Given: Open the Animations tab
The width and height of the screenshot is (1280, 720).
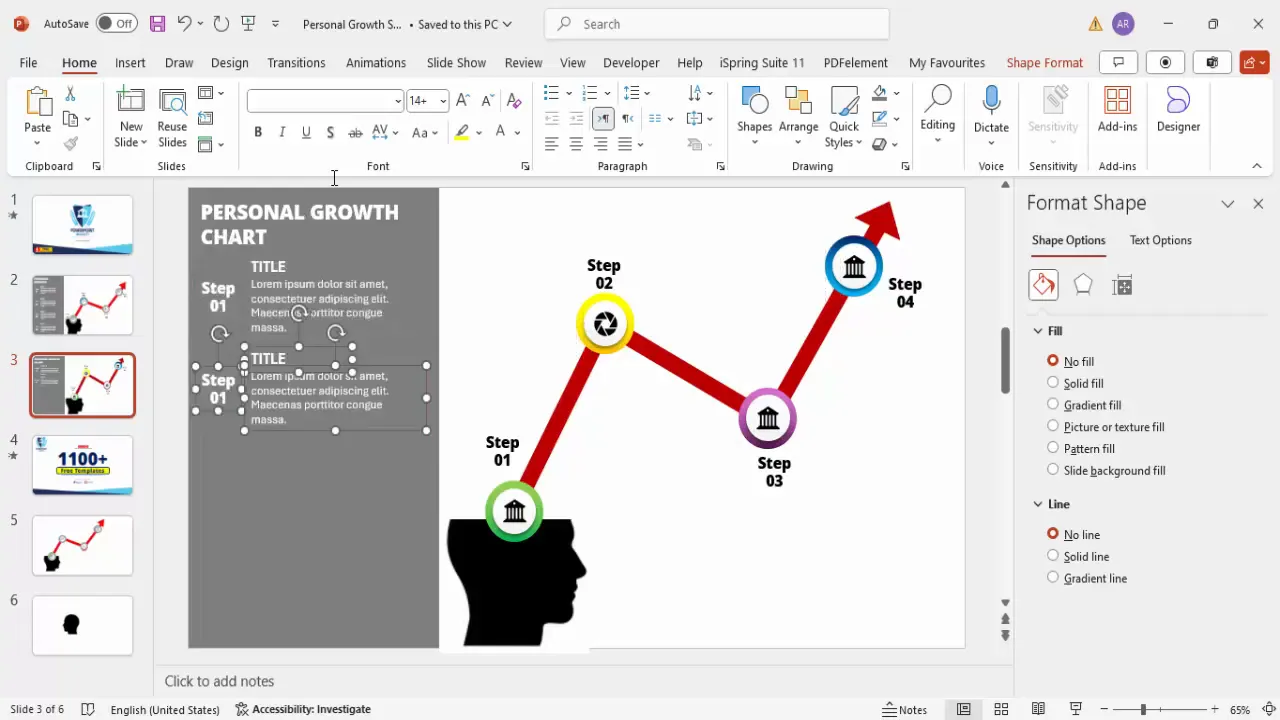Looking at the screenshot, I should [376, 62].
